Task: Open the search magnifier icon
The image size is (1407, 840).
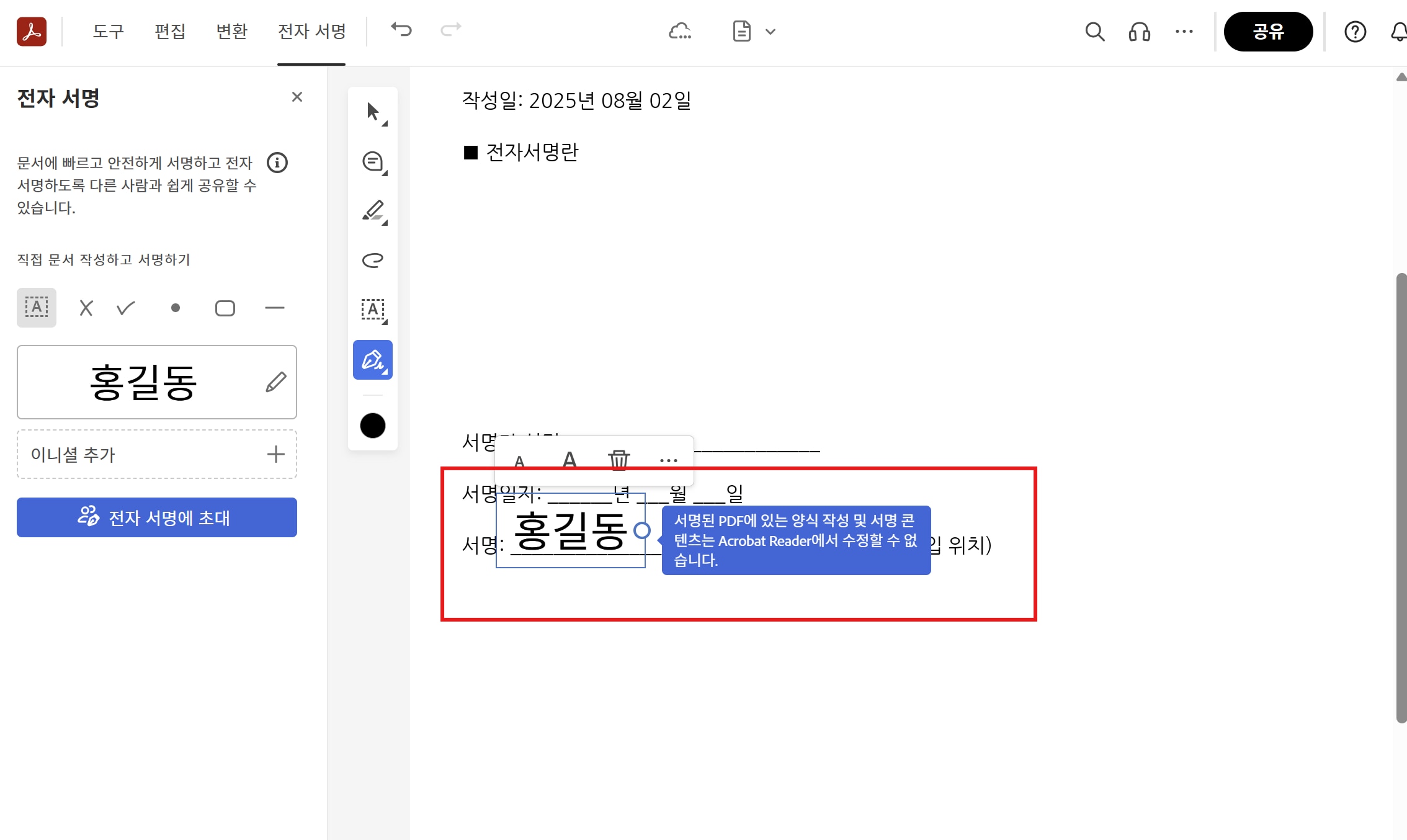Action: coord(1094,32)
